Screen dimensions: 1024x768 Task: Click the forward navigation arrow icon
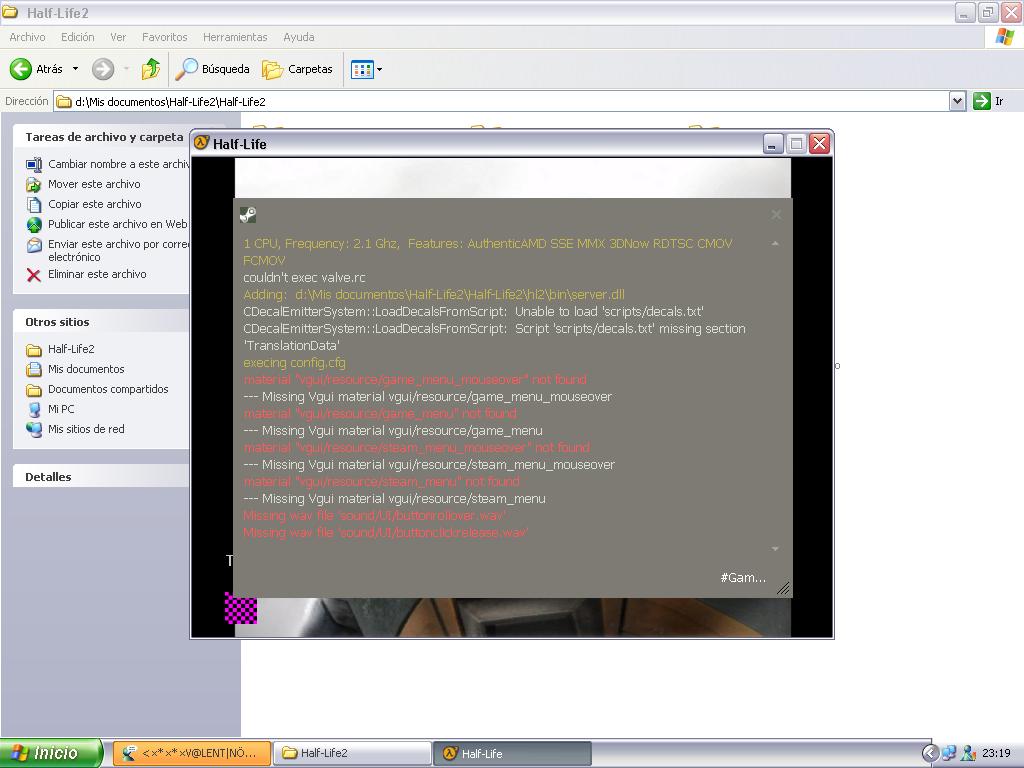pyautogui.click(x=103, y=69)
